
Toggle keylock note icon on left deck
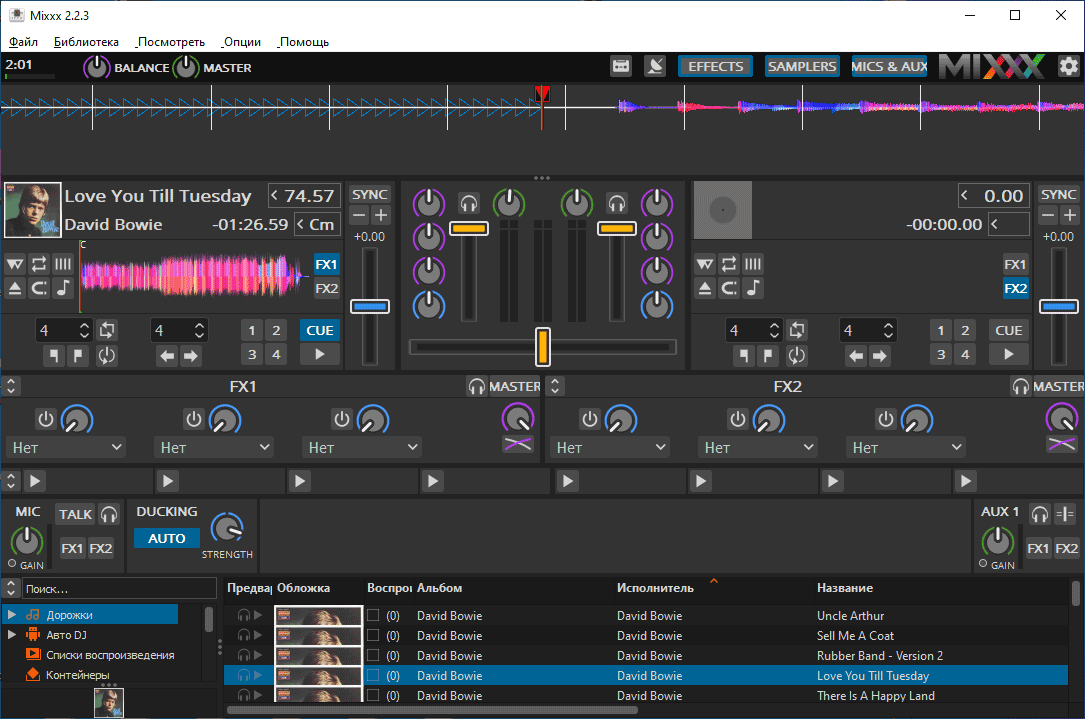[63, 288]
